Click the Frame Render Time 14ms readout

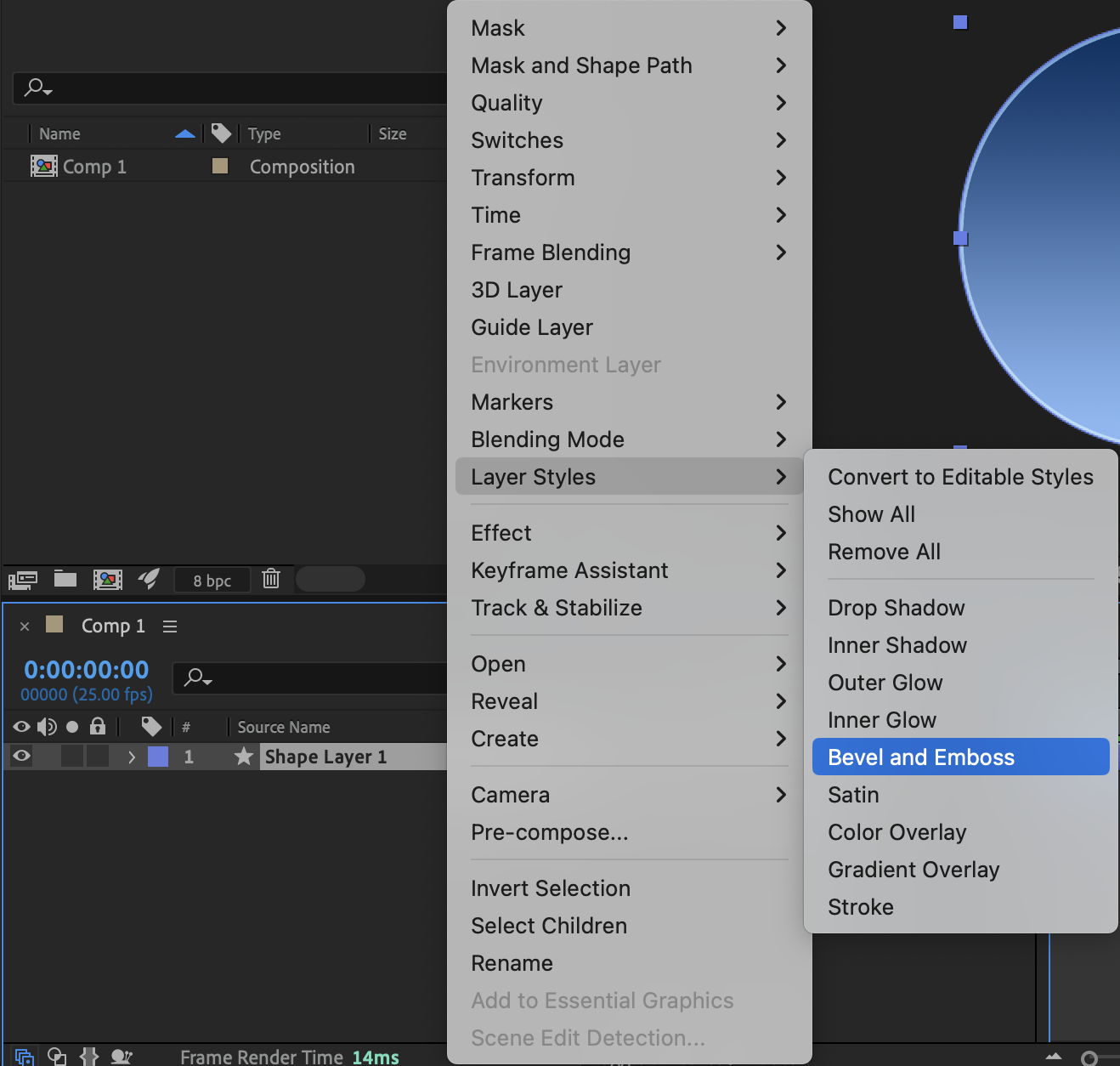coord(290,1057)
